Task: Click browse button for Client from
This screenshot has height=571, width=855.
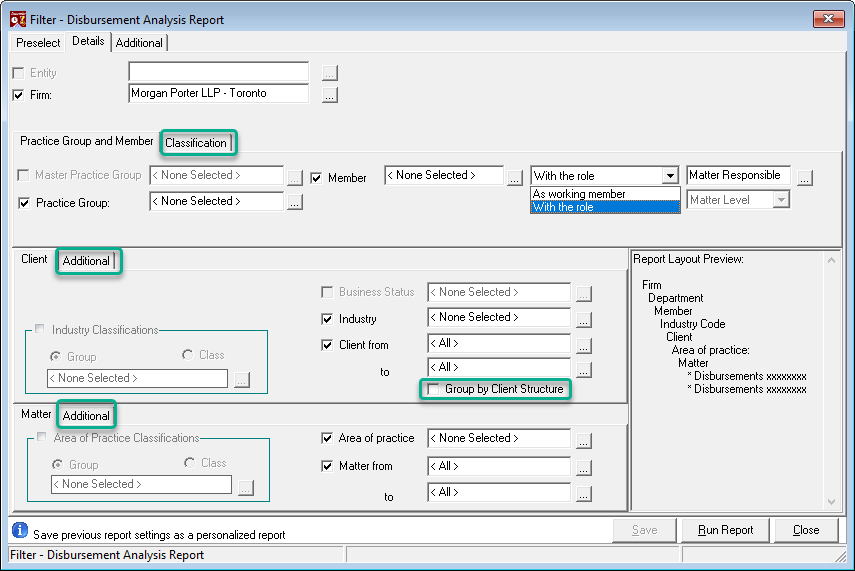Action: pos(583,345)
